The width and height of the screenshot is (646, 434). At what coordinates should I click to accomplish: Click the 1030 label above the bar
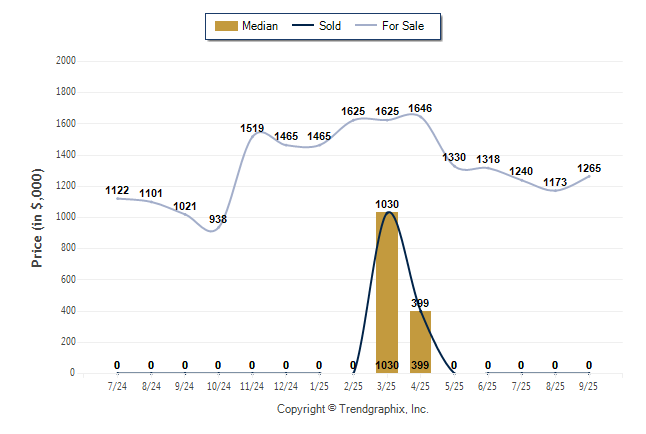[x=387, y=204]
